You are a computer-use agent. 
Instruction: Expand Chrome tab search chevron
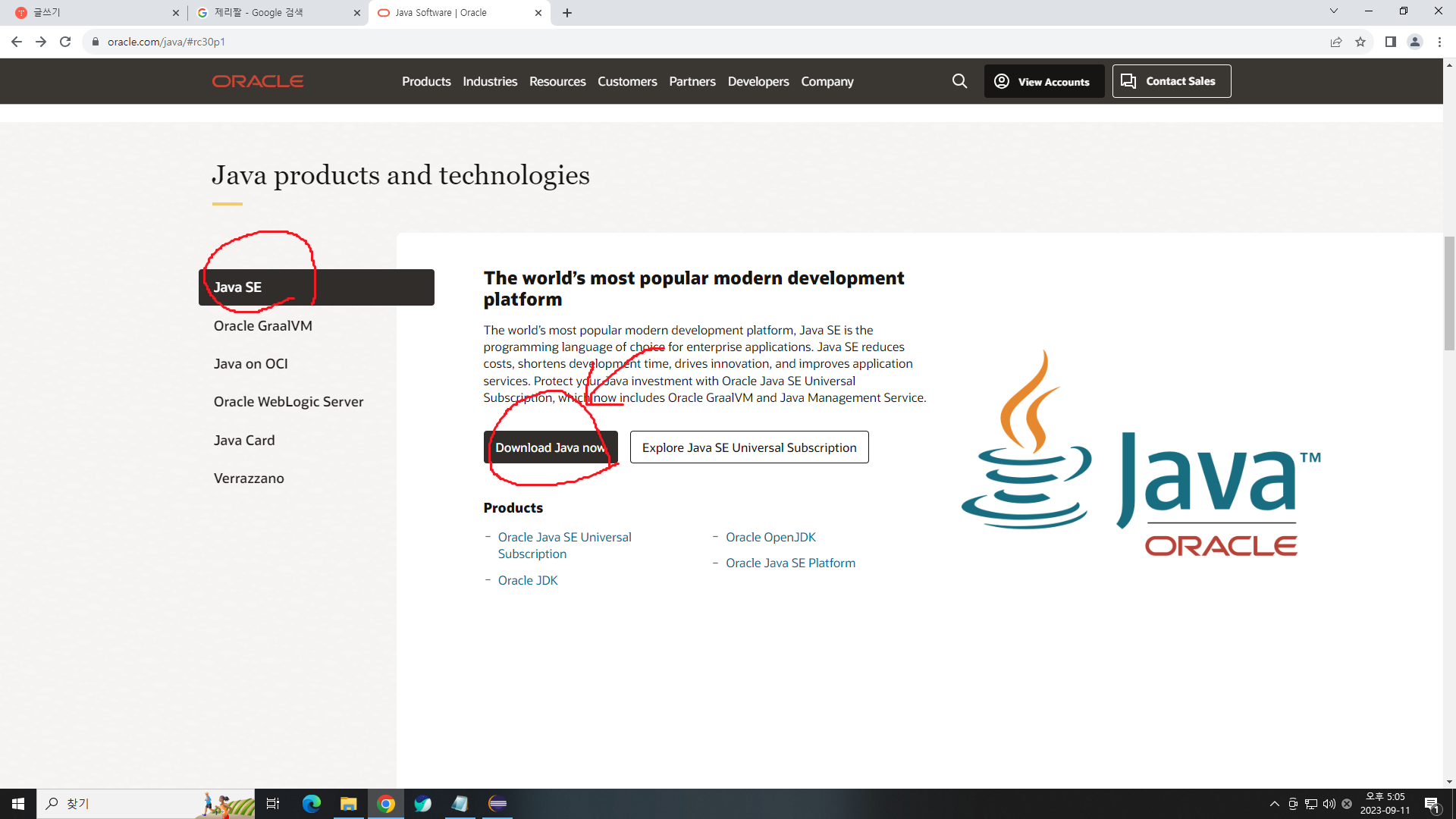(x=1333, y=11)
